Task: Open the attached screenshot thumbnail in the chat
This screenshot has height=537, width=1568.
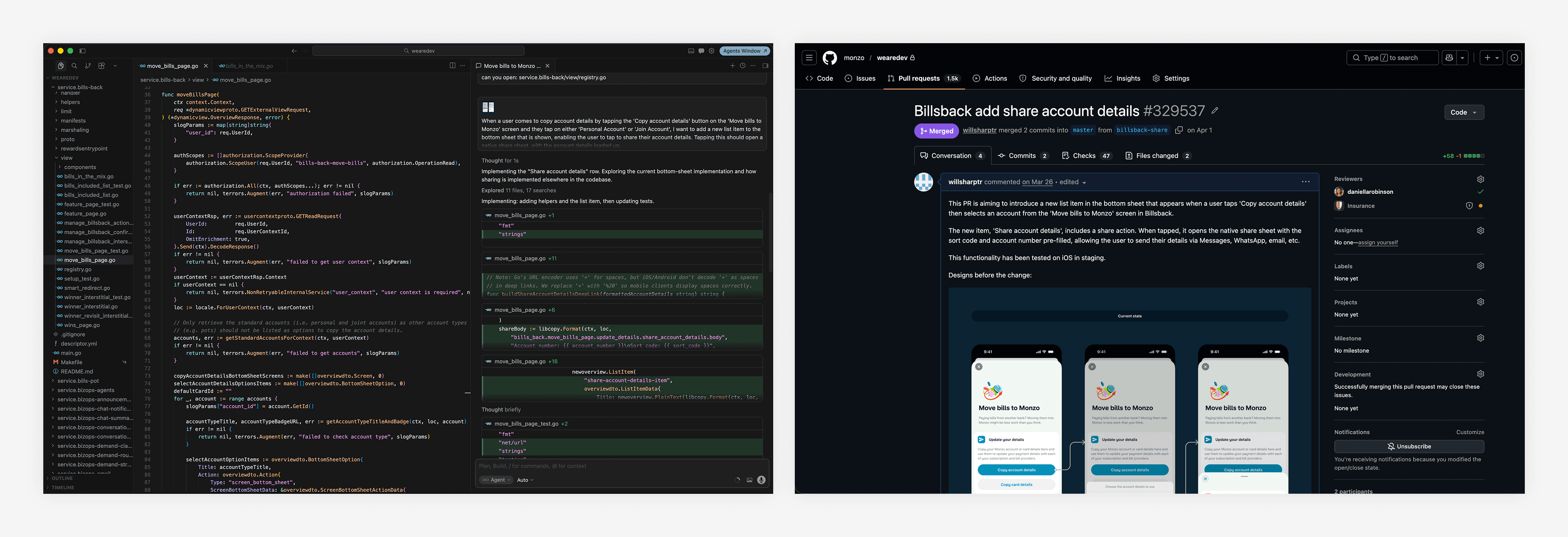Action: point(488,107)
